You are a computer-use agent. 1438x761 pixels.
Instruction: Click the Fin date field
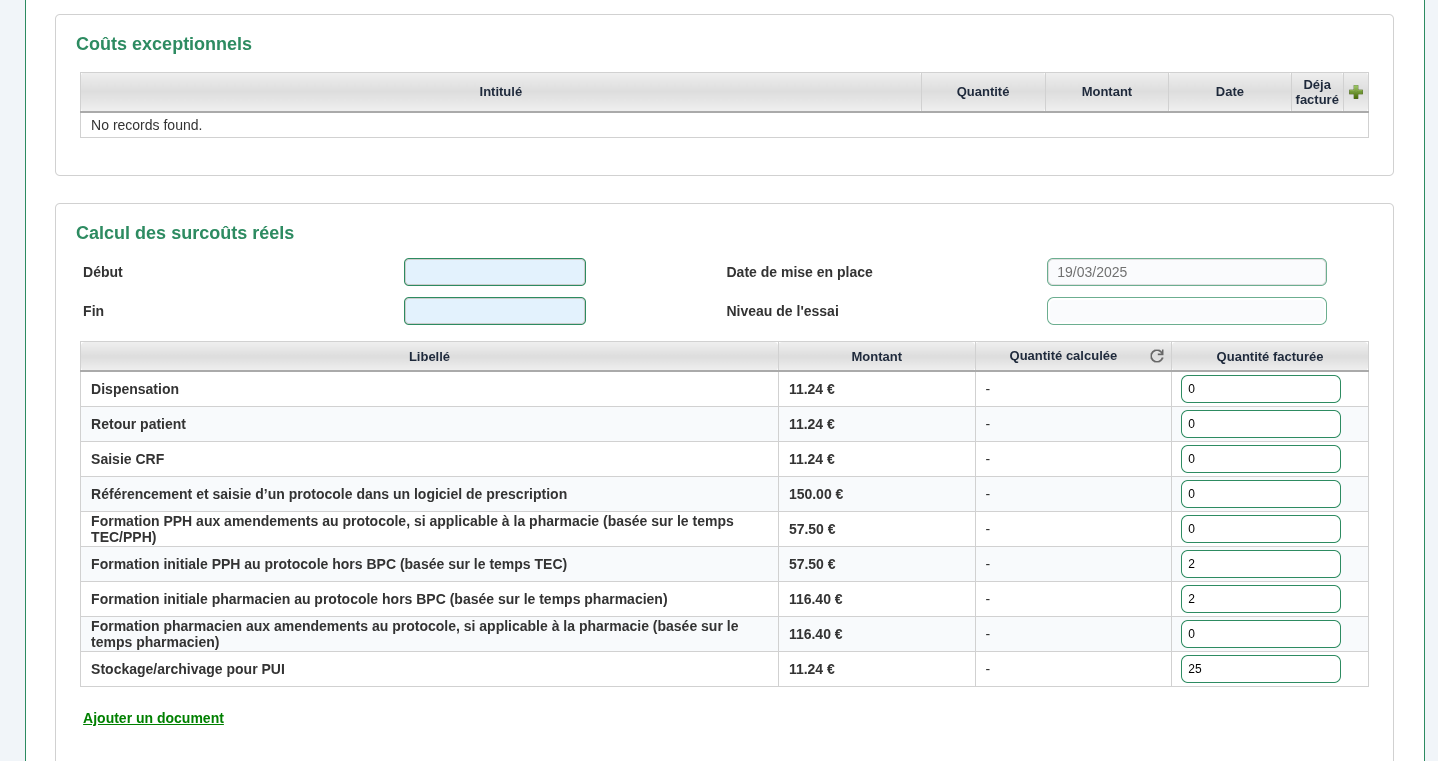tap(494, 311)
